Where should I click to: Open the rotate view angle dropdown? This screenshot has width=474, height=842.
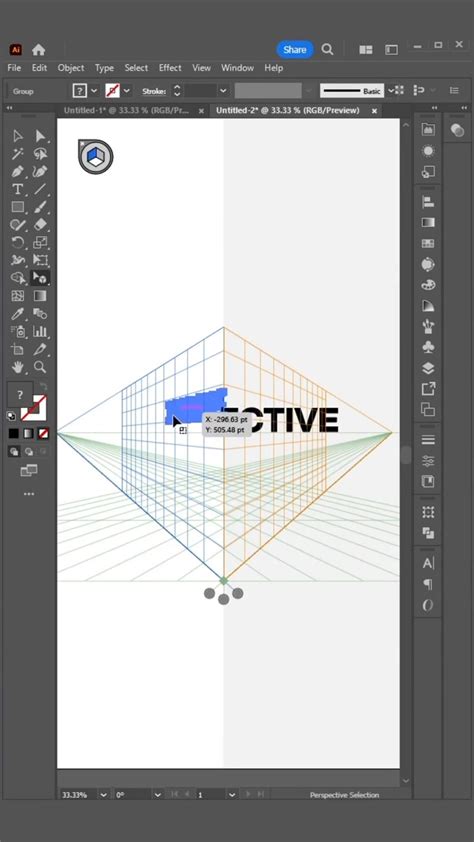point(157,795)
